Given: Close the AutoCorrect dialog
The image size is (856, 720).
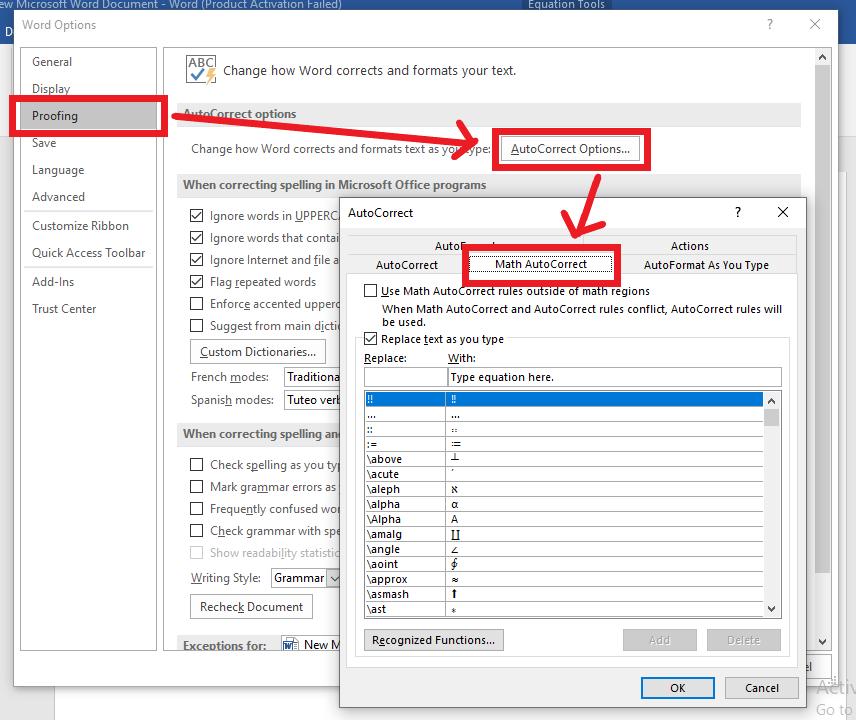Looking at the screenshot, I should tap(783, 212).
